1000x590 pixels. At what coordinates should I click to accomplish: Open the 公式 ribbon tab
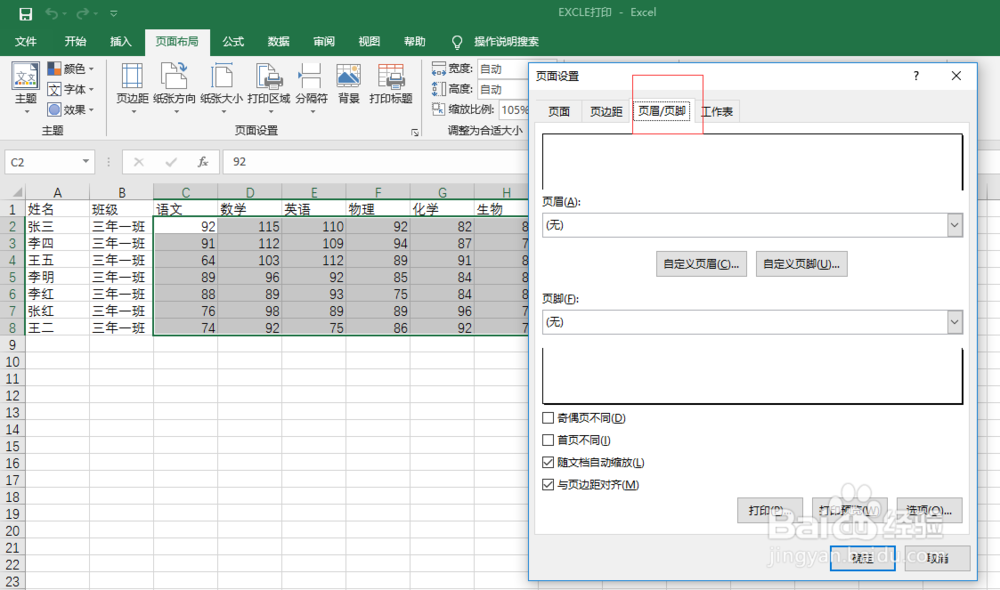click(x=232, y=42)
